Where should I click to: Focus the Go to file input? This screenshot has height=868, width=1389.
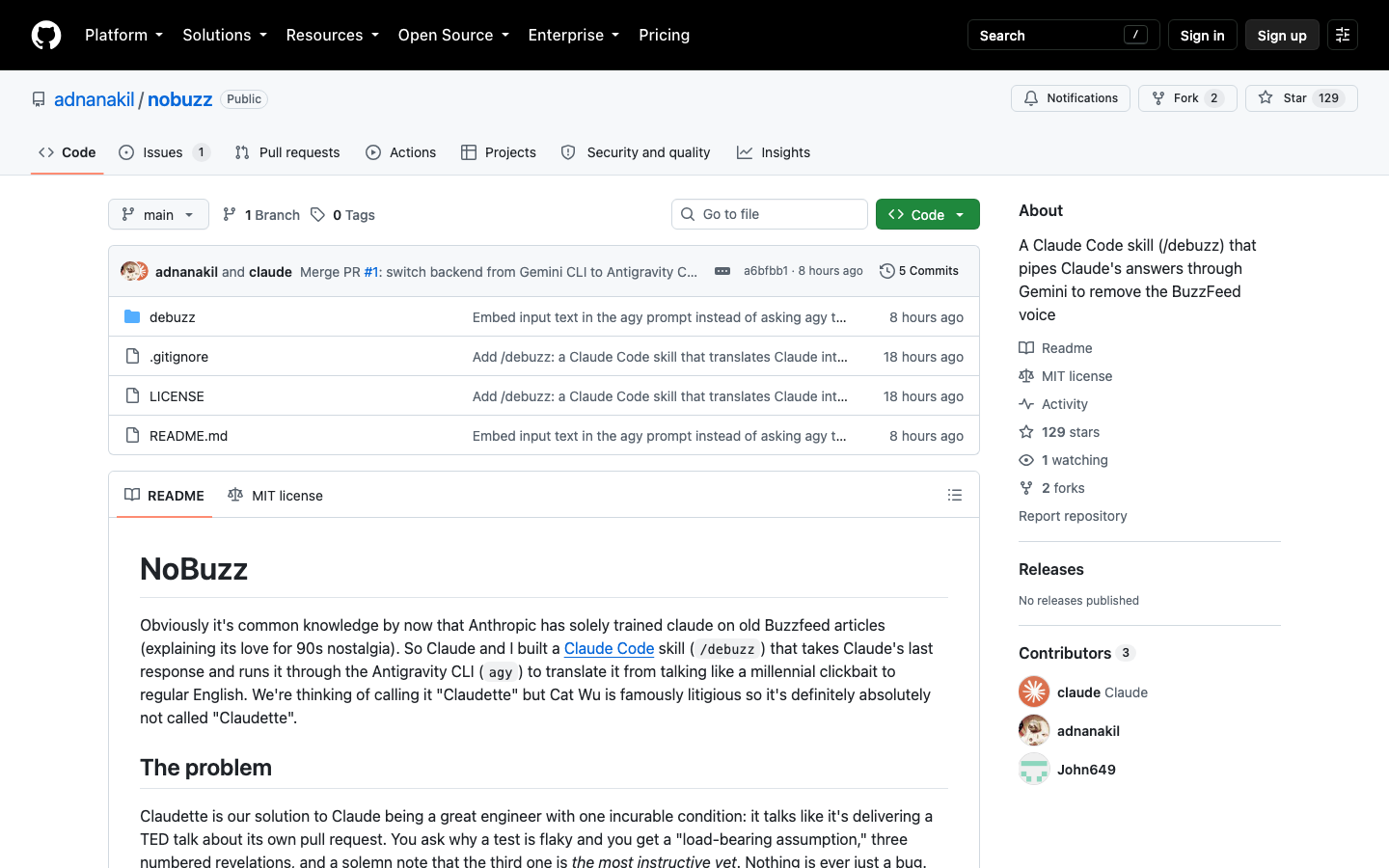770,214
